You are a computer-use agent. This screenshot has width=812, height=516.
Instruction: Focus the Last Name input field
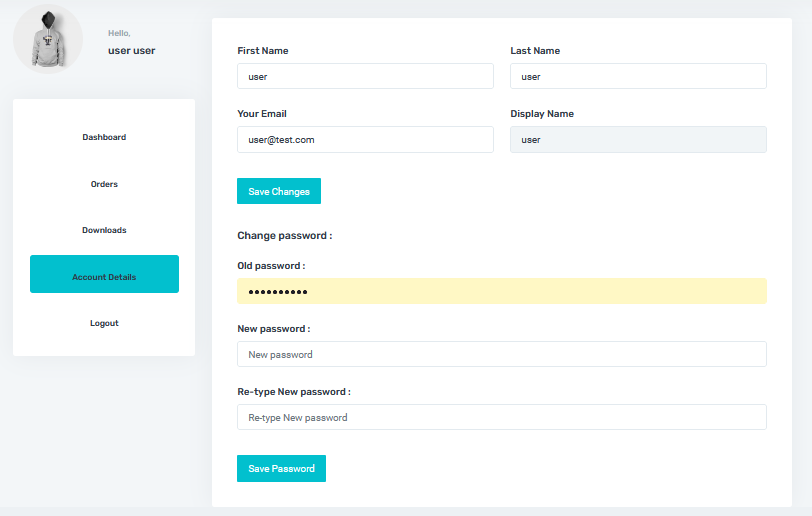(638, 76)
